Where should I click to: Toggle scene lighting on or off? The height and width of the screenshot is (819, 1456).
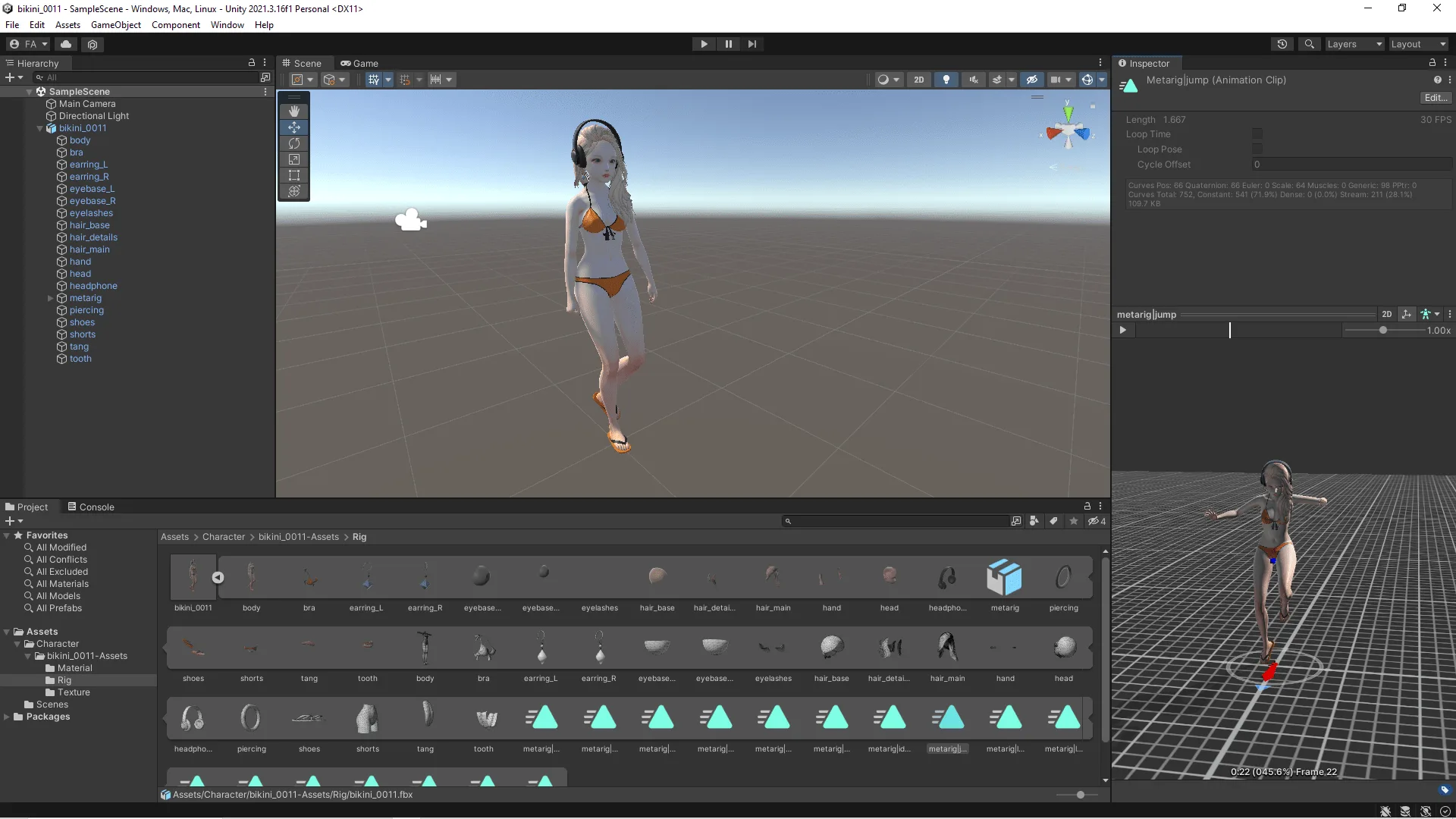pos(946,79)
